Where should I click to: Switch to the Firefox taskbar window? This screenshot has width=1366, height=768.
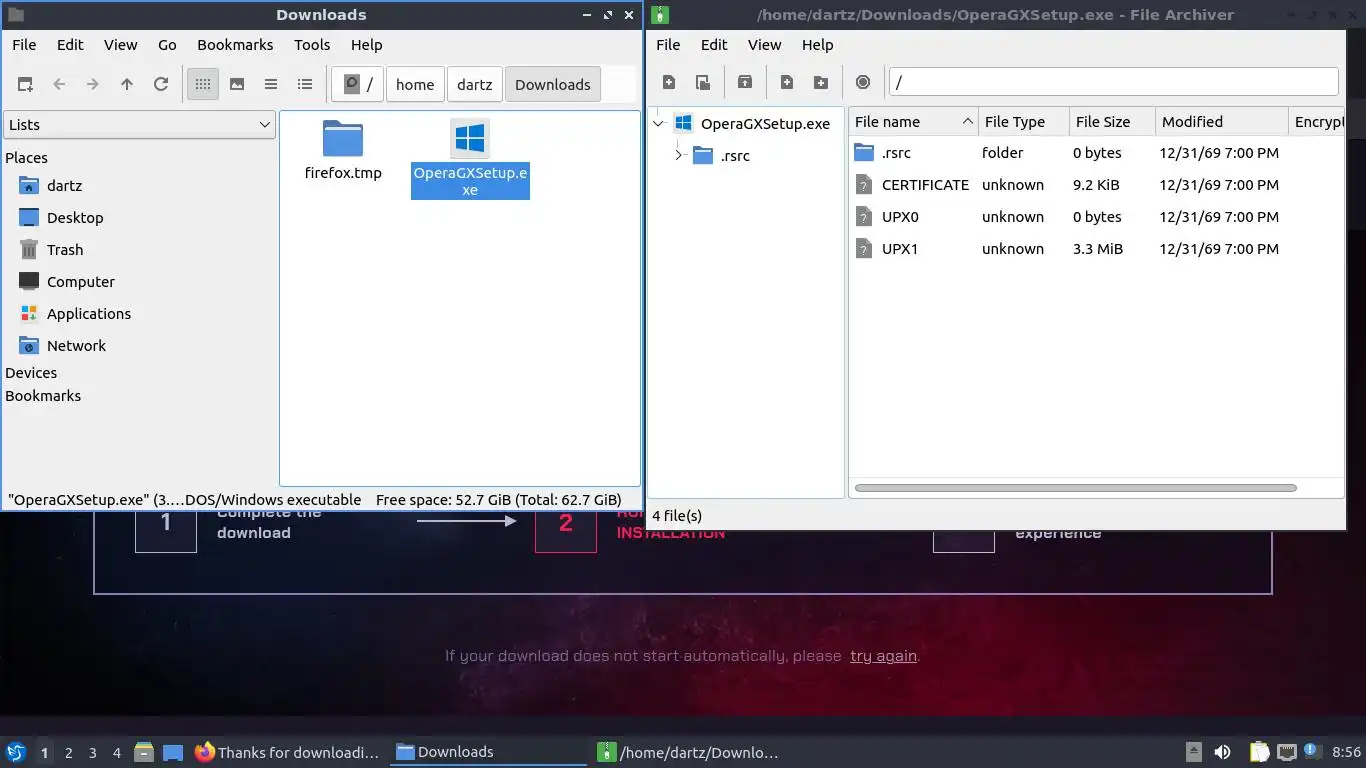pyautogui.click(x=288, y=752)
